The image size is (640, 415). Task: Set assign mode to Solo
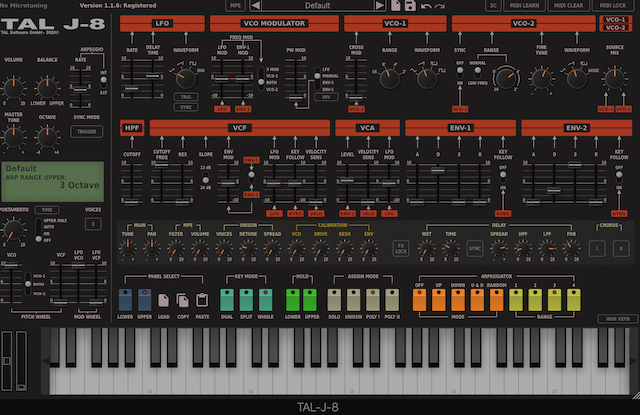pos(334,300)
